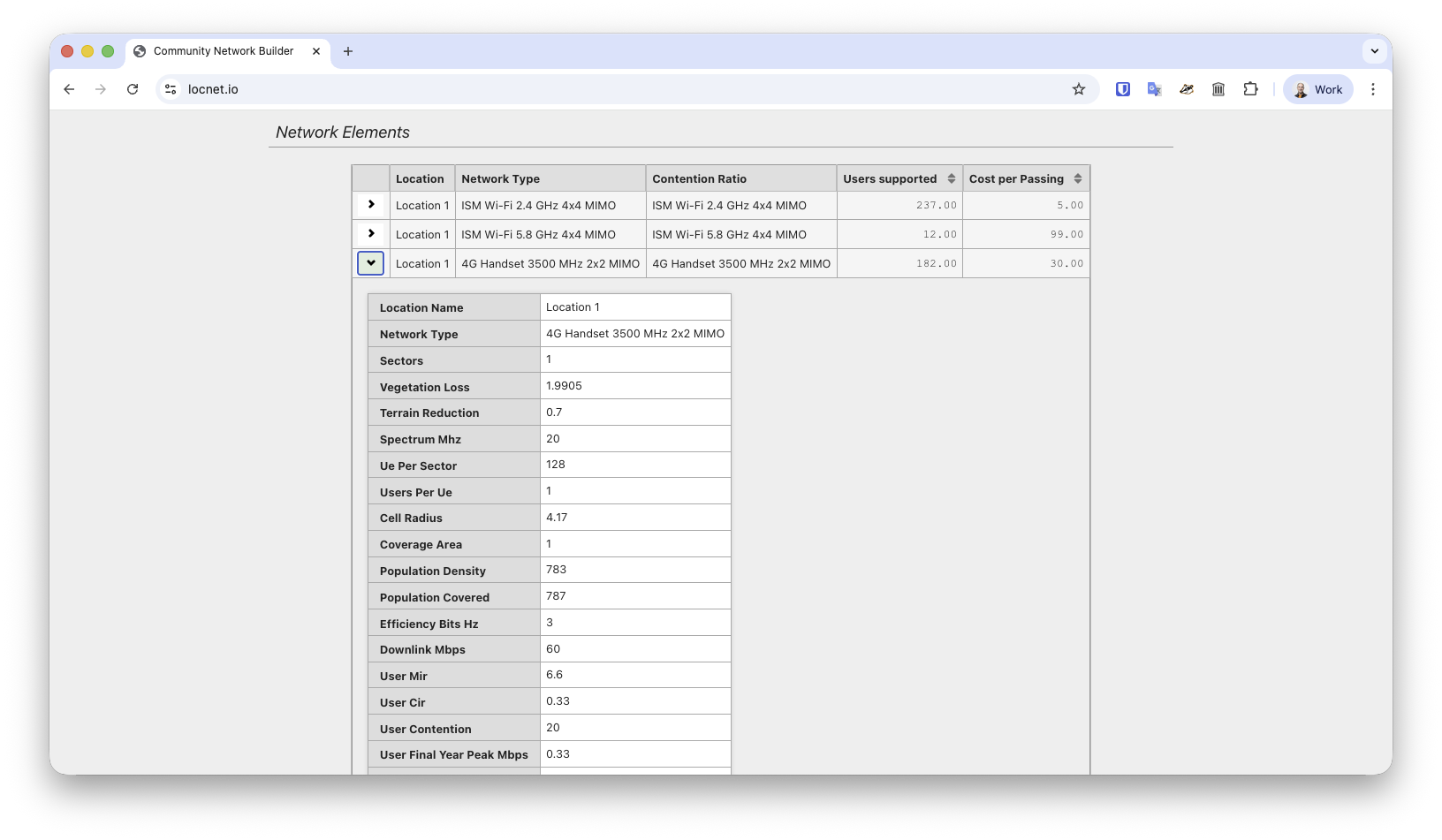Expand the ISM Wi-Fi 2.4 GHz row
1442x840 pixels.
(371, 205)
